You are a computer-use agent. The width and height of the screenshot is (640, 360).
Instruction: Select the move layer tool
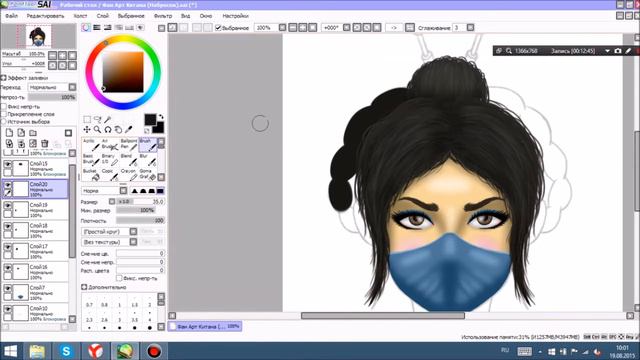coord(87,129)
